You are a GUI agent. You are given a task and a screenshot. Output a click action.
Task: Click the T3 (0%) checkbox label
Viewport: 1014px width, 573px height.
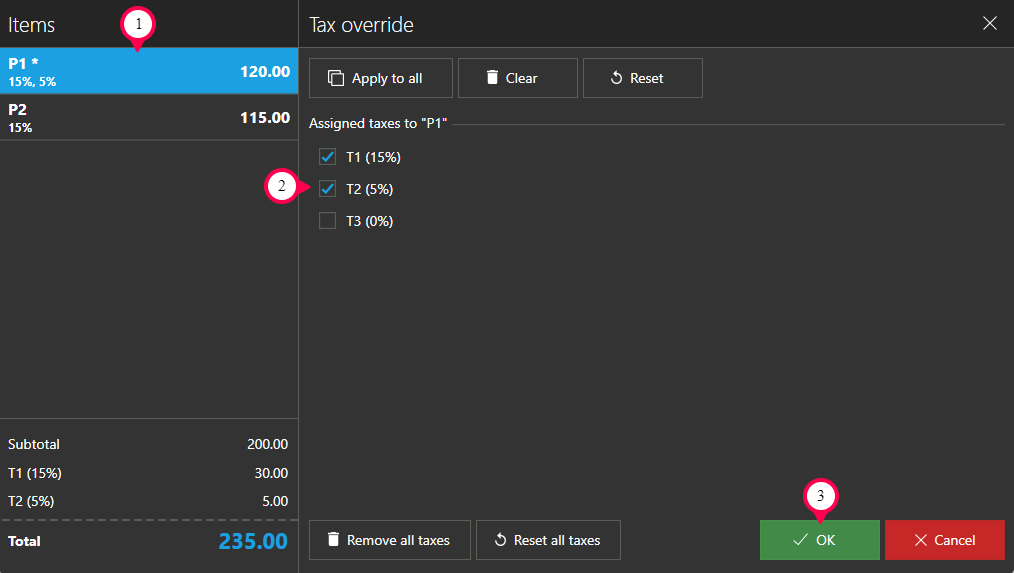(369, 221)
